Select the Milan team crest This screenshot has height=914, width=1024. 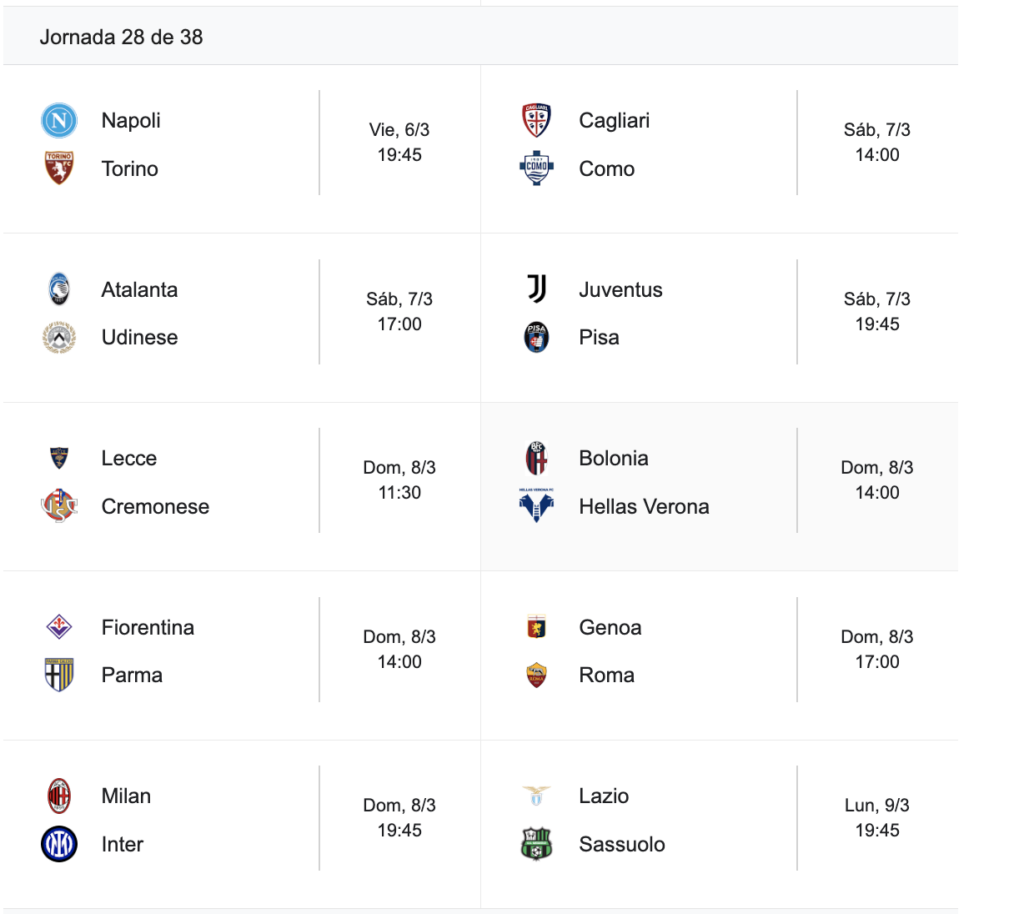59,797
